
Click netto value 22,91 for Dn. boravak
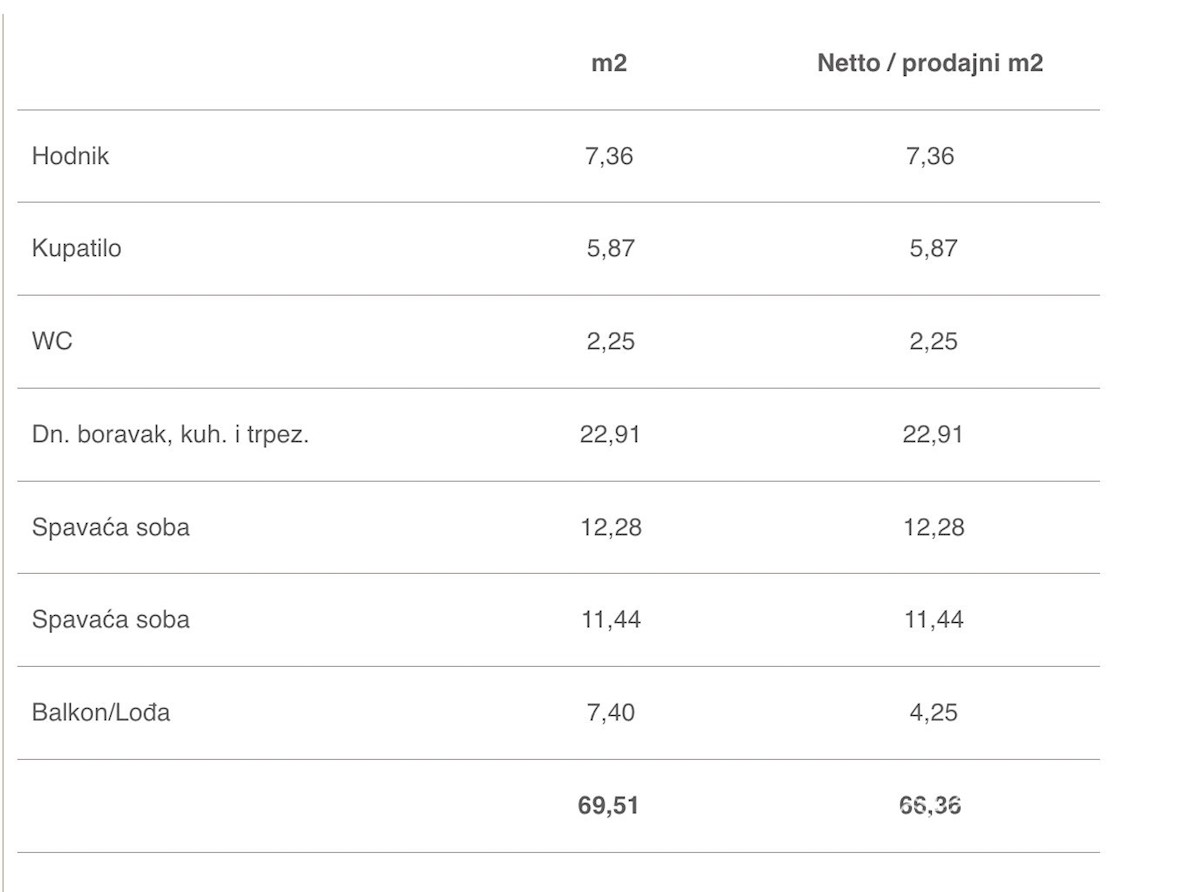point(930,435)
